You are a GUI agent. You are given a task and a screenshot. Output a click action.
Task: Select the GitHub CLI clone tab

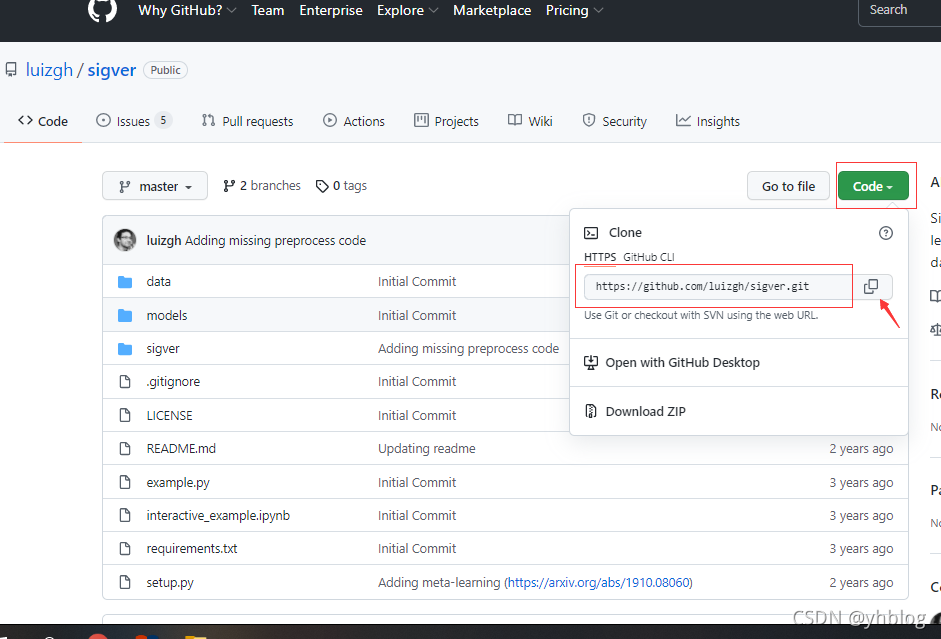tap(649, 257)
